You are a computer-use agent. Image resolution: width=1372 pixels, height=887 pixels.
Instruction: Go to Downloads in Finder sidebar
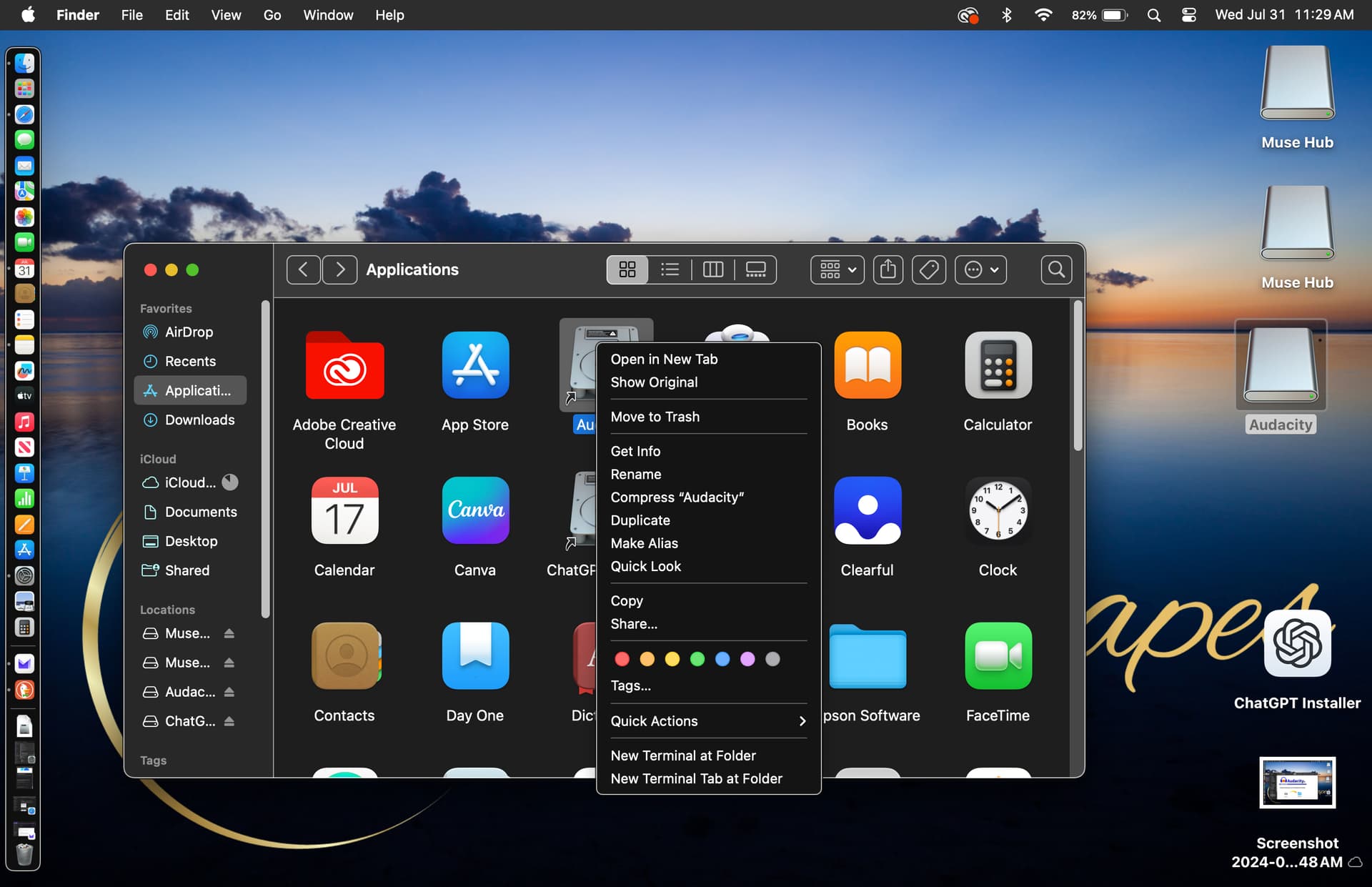[199, 420]
